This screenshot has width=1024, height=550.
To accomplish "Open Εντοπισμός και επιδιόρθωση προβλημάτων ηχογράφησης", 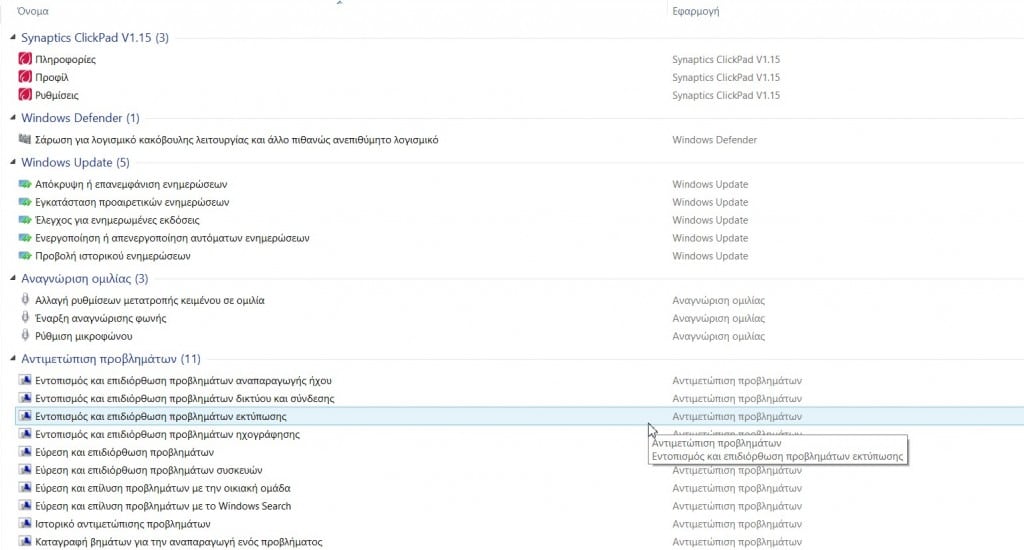I will tap(168, 434).
